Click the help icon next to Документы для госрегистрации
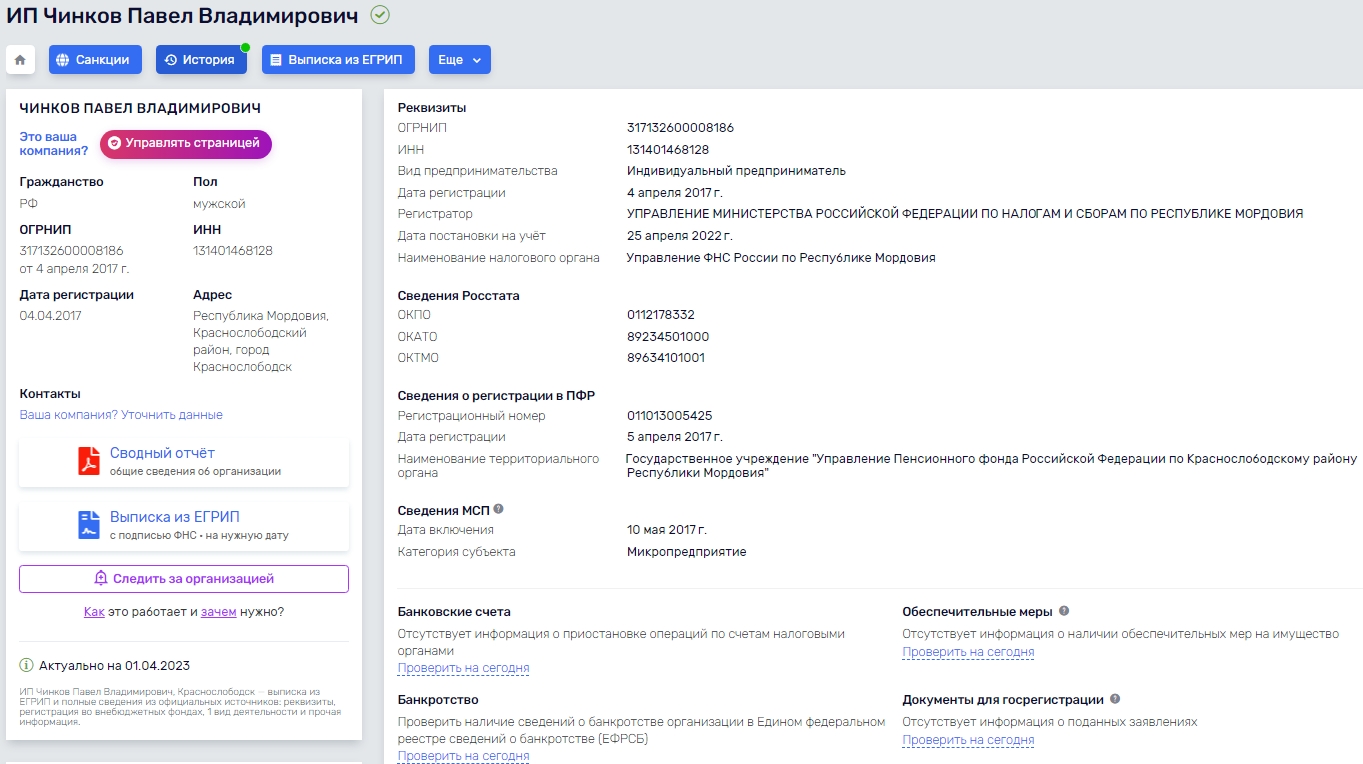 tap(1115, 699)
